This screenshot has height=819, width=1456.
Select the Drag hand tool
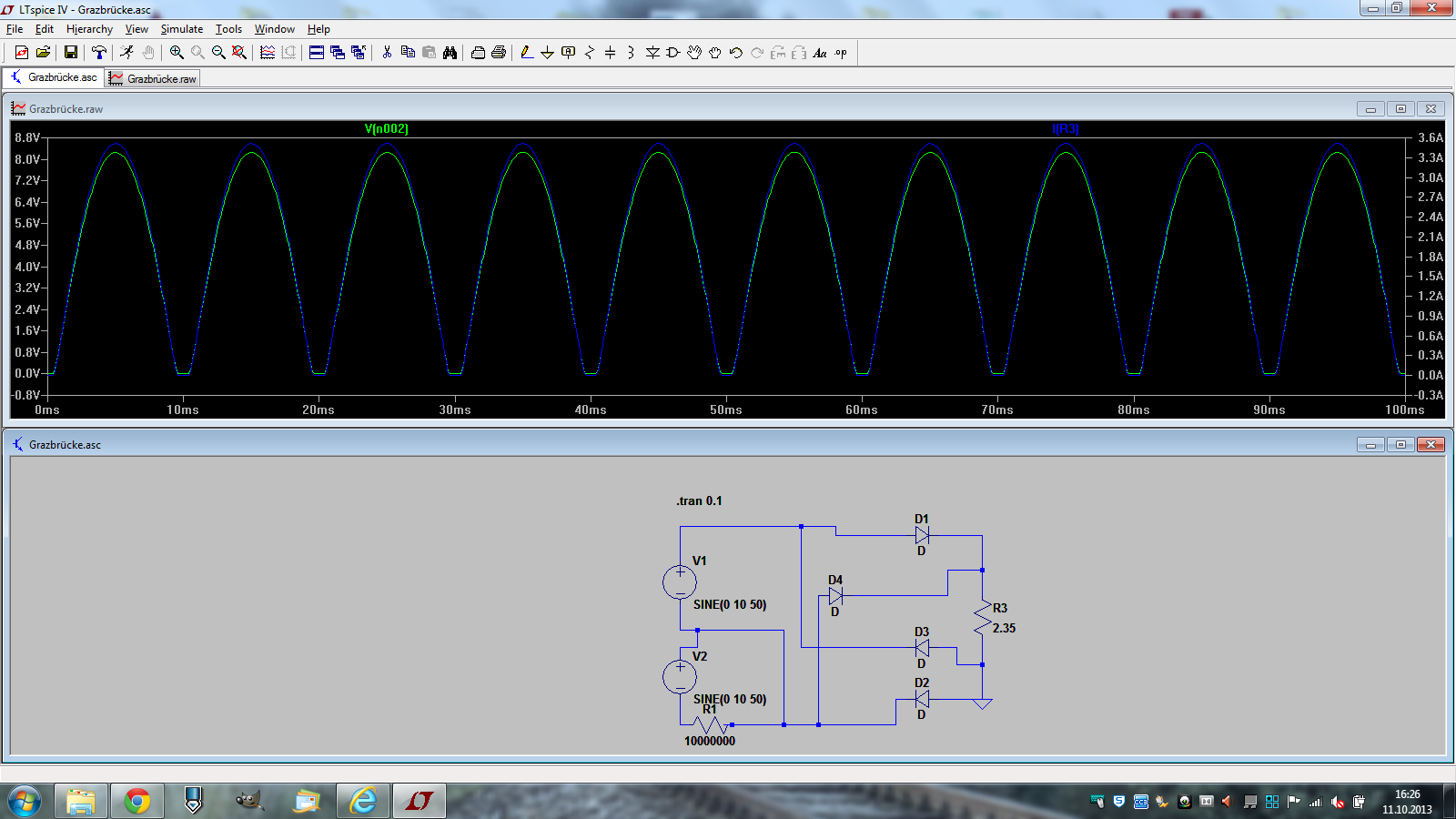pos(715,53)
